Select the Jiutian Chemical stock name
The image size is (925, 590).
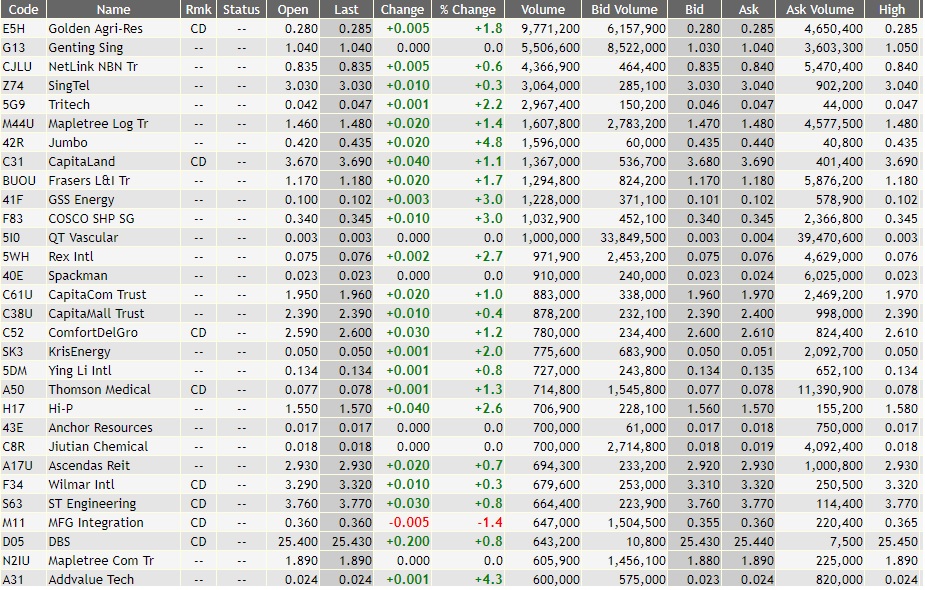click(x=98, y=447)
